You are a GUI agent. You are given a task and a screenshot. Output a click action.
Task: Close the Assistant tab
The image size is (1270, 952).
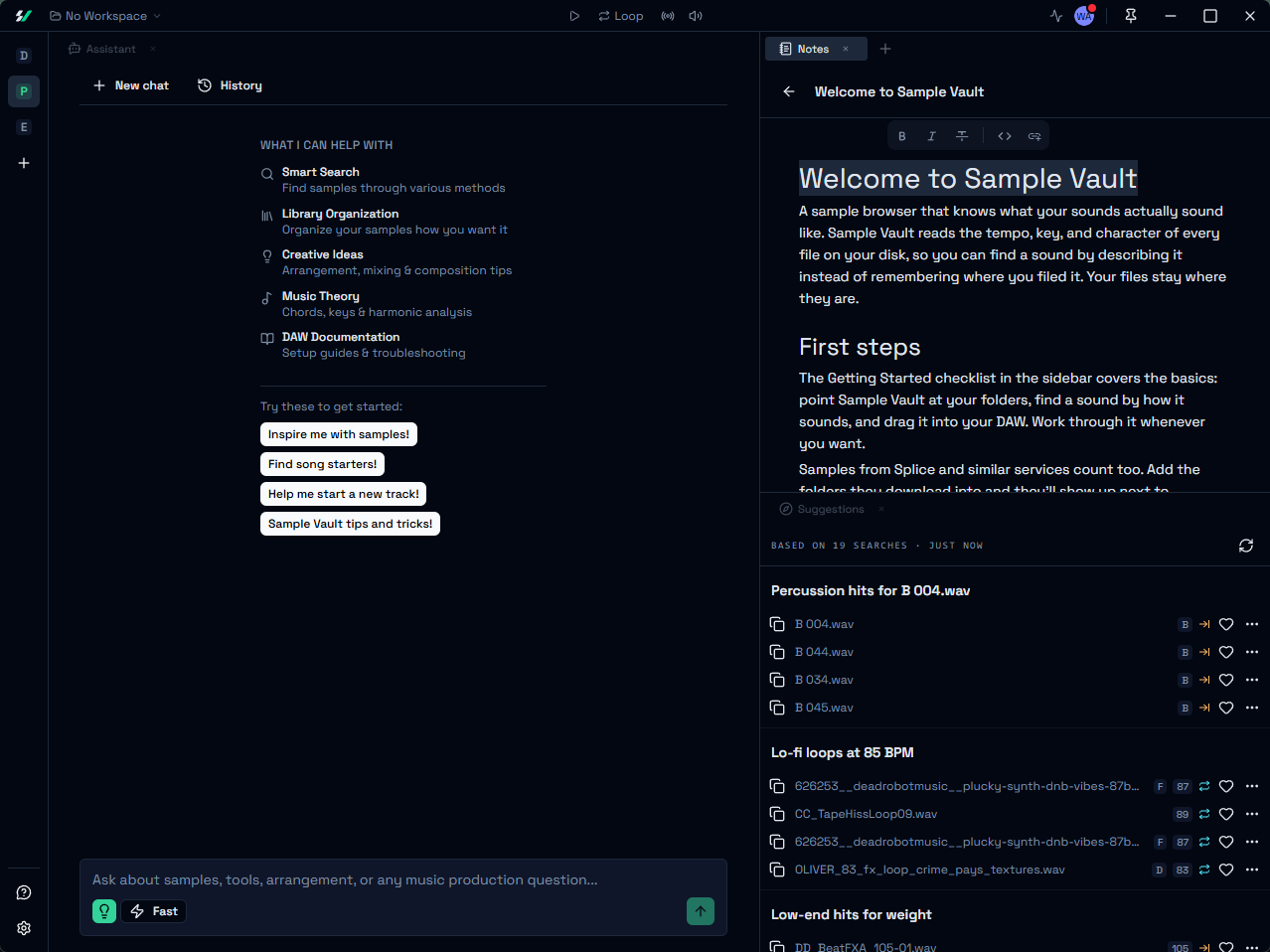click(x=152, y=49)
